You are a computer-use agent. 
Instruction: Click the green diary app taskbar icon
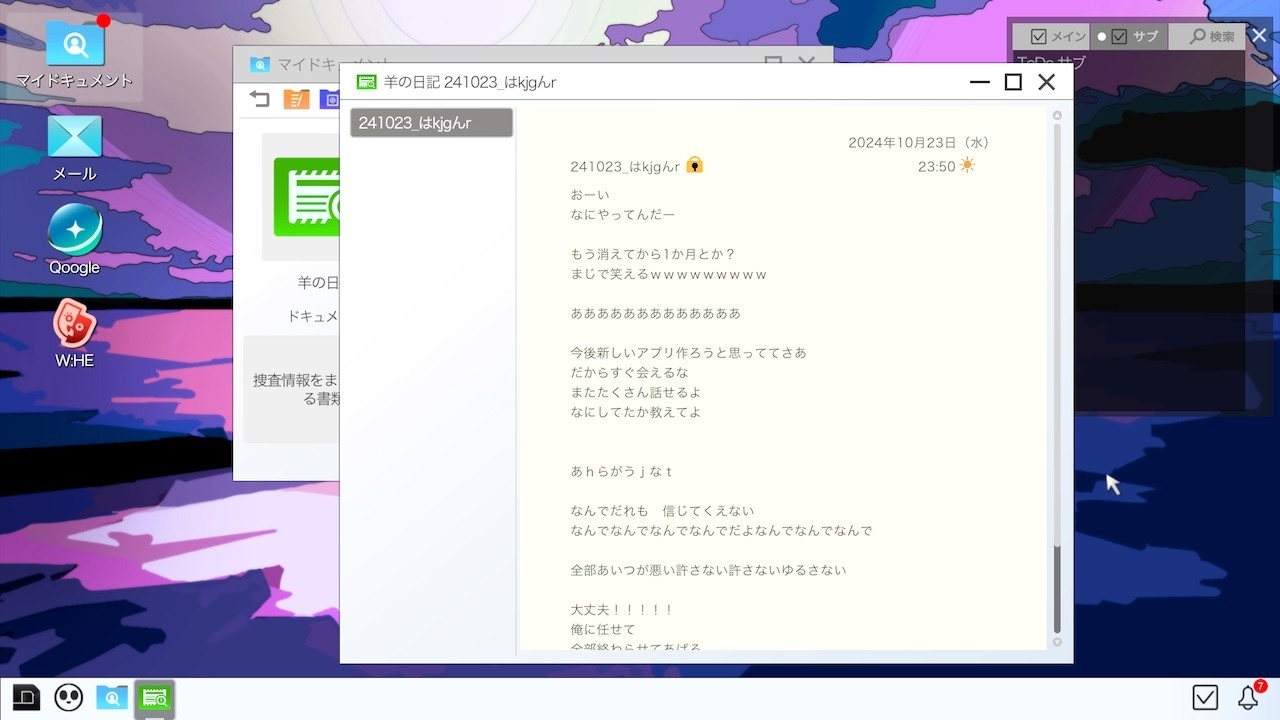pos(155,697)
